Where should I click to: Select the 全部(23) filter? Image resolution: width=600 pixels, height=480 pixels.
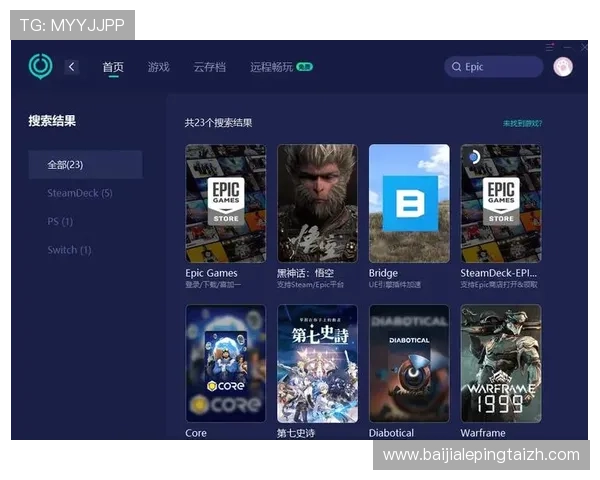[85, 164]
